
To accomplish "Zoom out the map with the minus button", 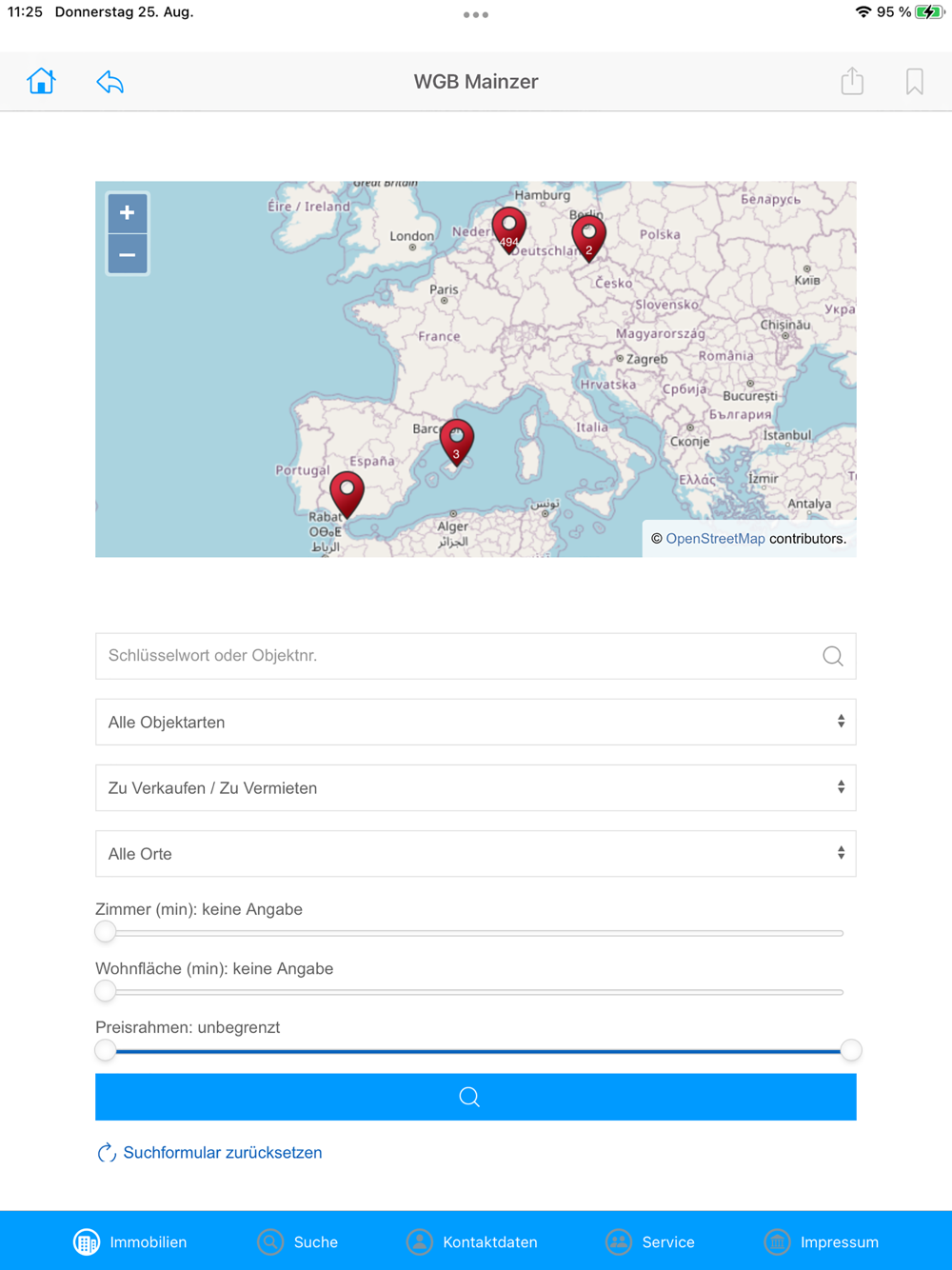I will tap(128, 255).
